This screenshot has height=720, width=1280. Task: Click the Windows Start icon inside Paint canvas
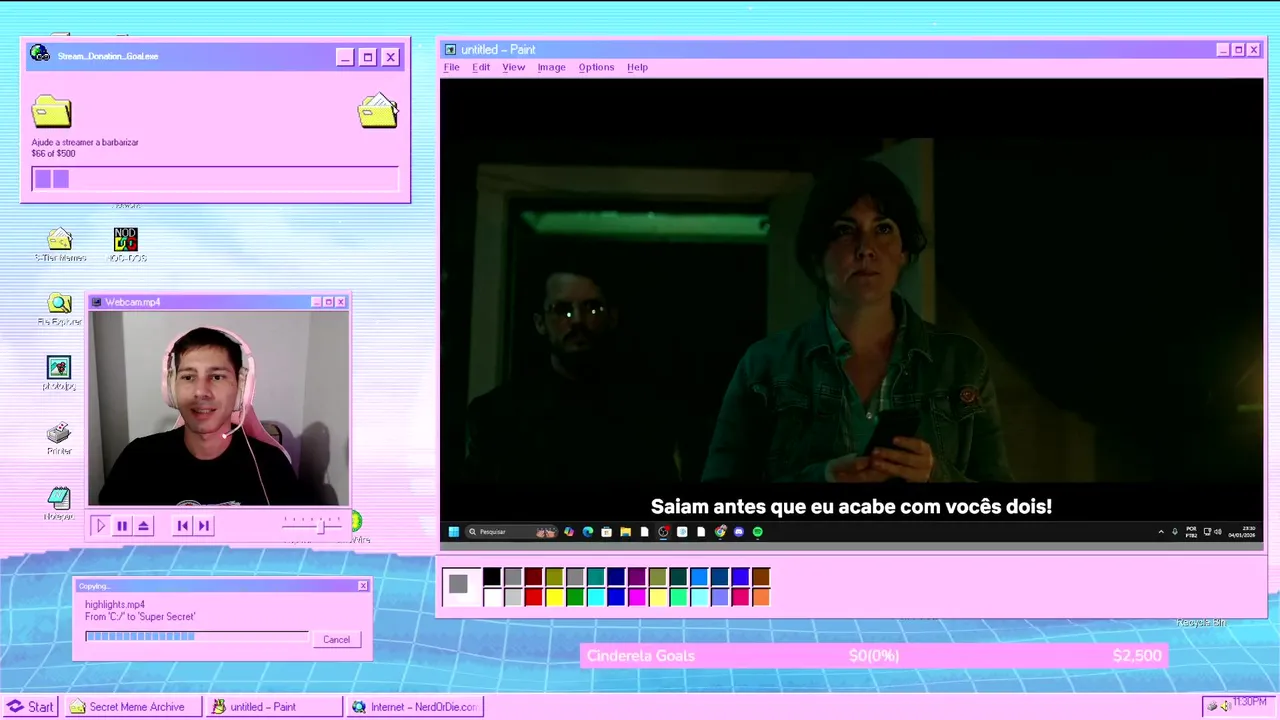[454, 532]
